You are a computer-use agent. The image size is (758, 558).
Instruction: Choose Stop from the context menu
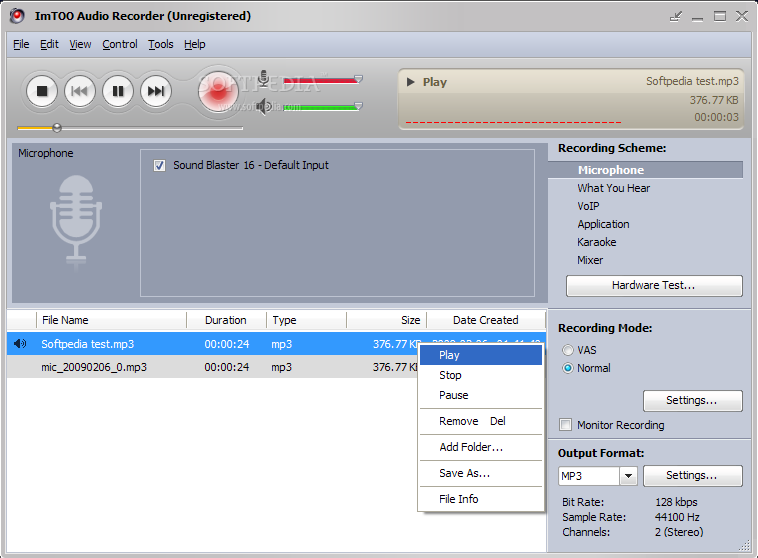coord(481,375)
